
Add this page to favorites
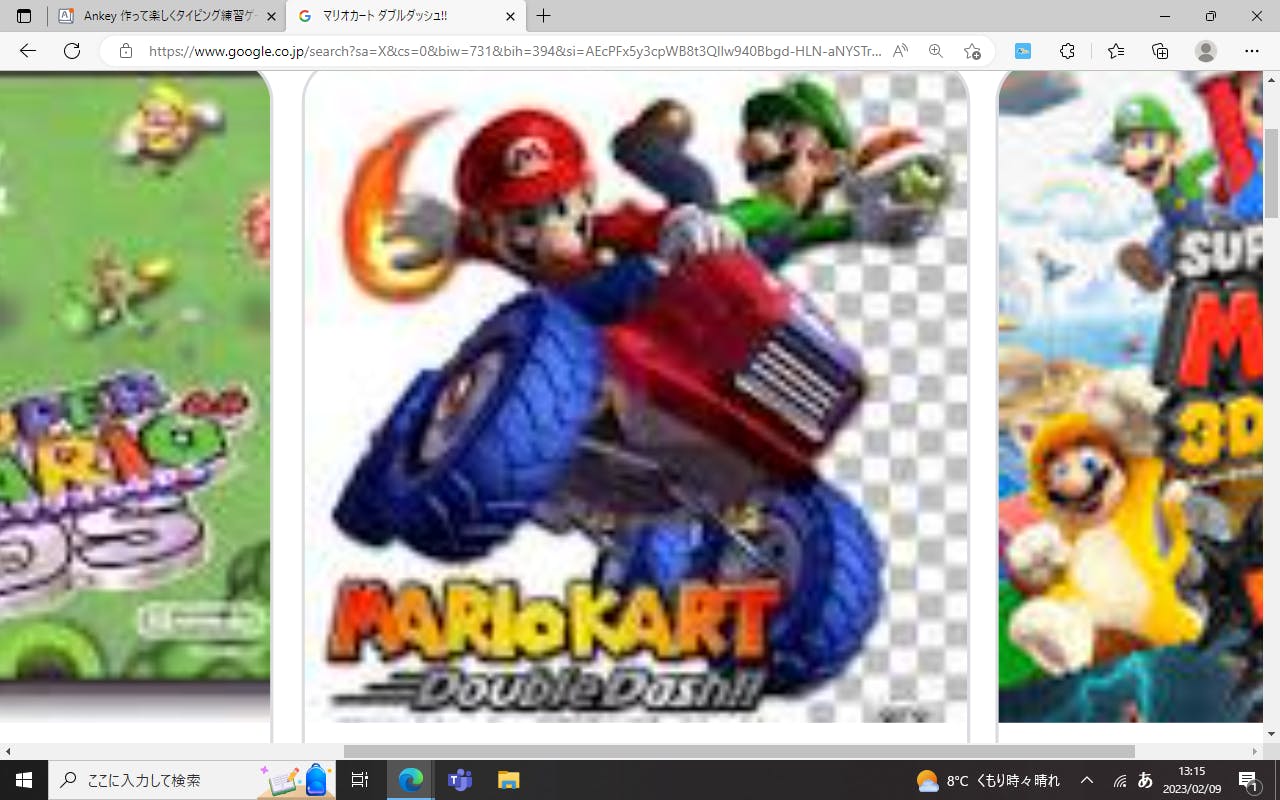click(x=972, y=51)
